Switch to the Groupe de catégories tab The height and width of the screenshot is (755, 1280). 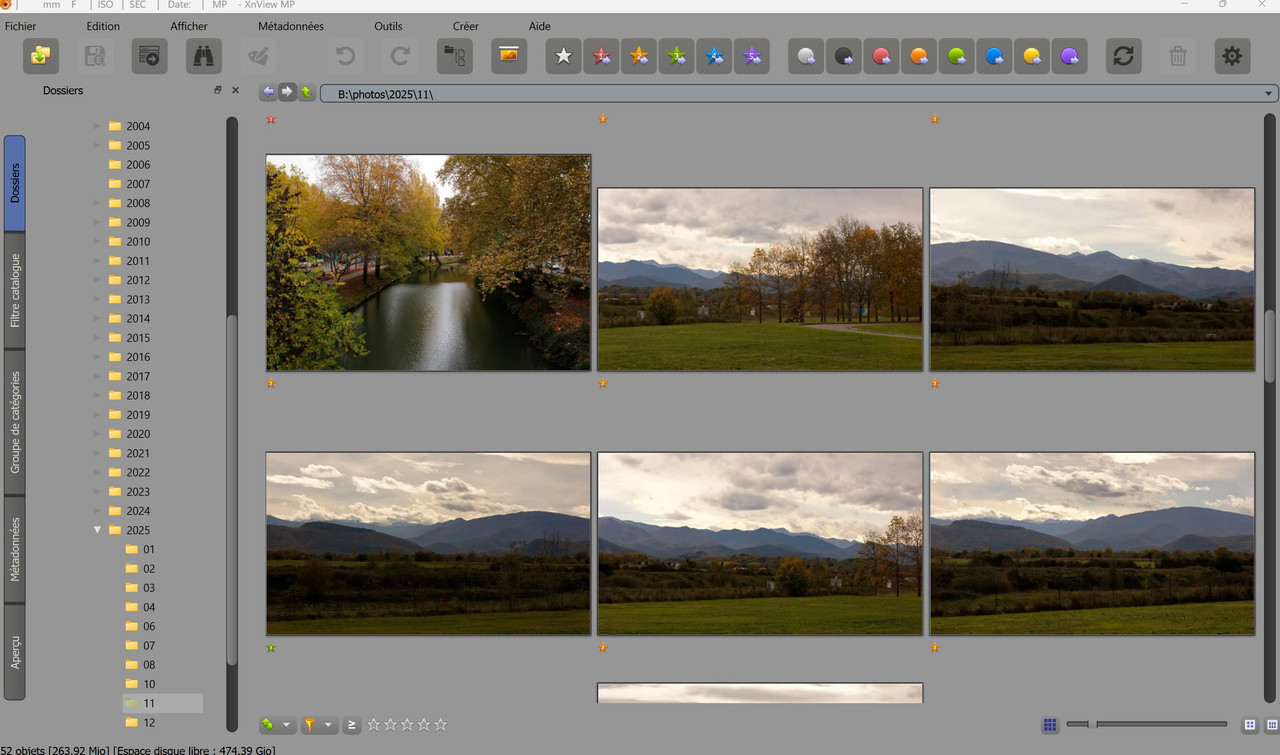click(15, 422)
